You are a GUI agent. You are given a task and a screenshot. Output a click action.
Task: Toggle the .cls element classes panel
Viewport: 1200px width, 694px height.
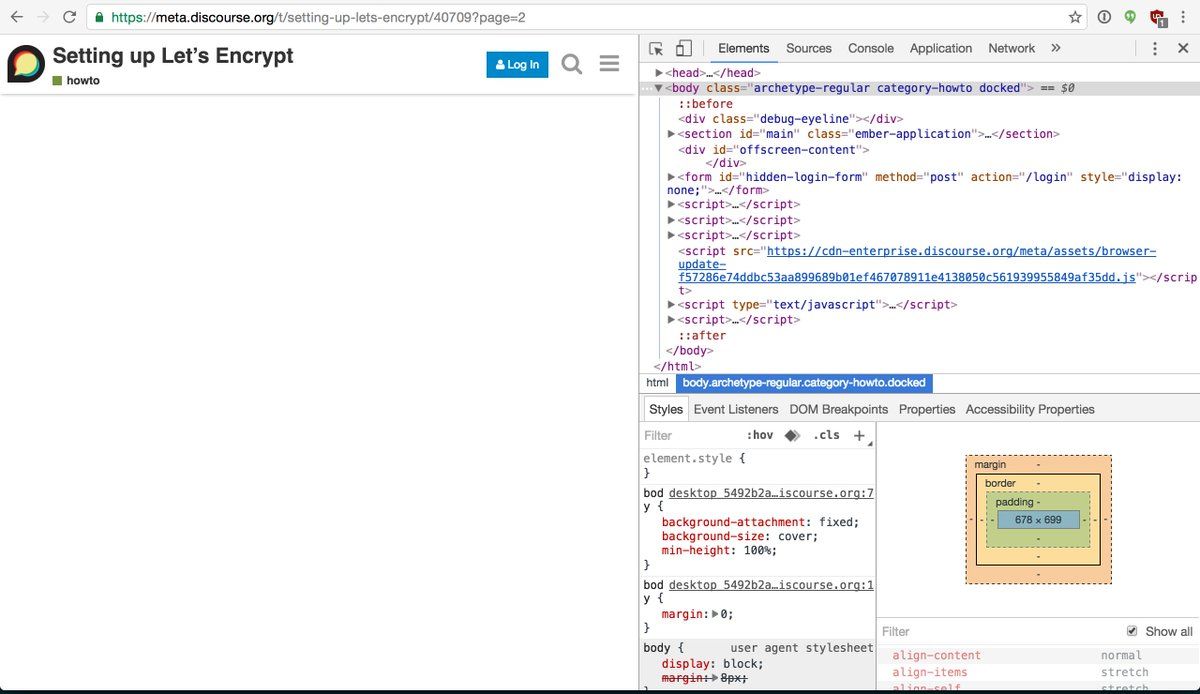tap(826, 435)
